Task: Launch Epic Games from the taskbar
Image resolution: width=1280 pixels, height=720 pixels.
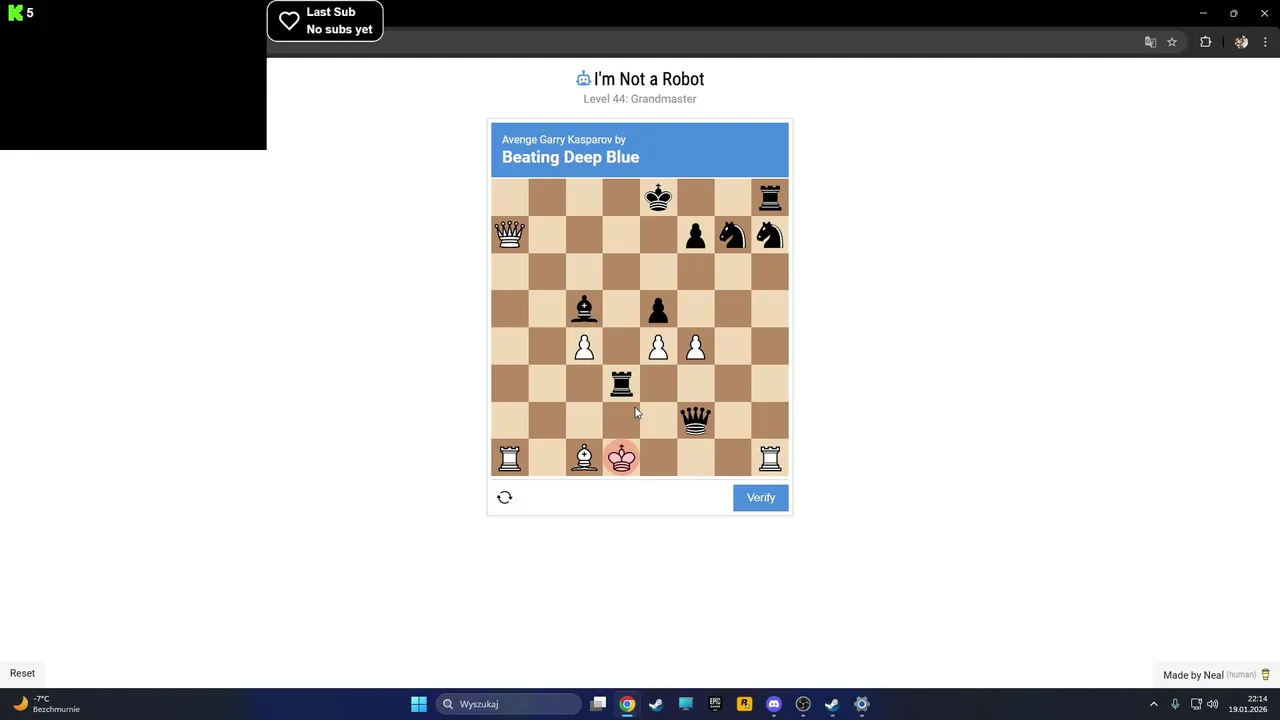Action: (x=715, y=704)
